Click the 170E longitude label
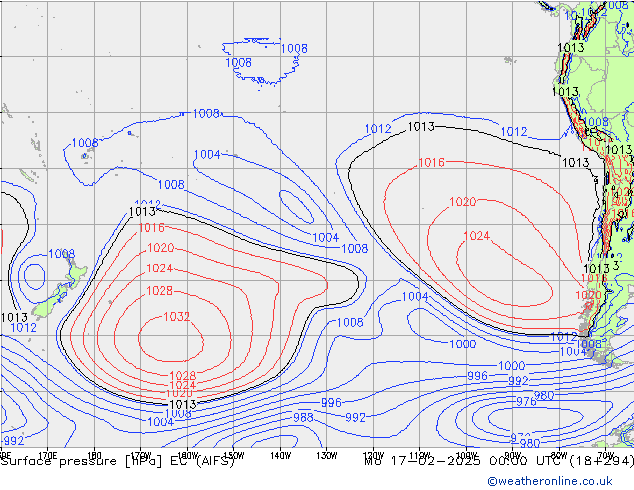 pyautogui.click(x=48, y=456)
